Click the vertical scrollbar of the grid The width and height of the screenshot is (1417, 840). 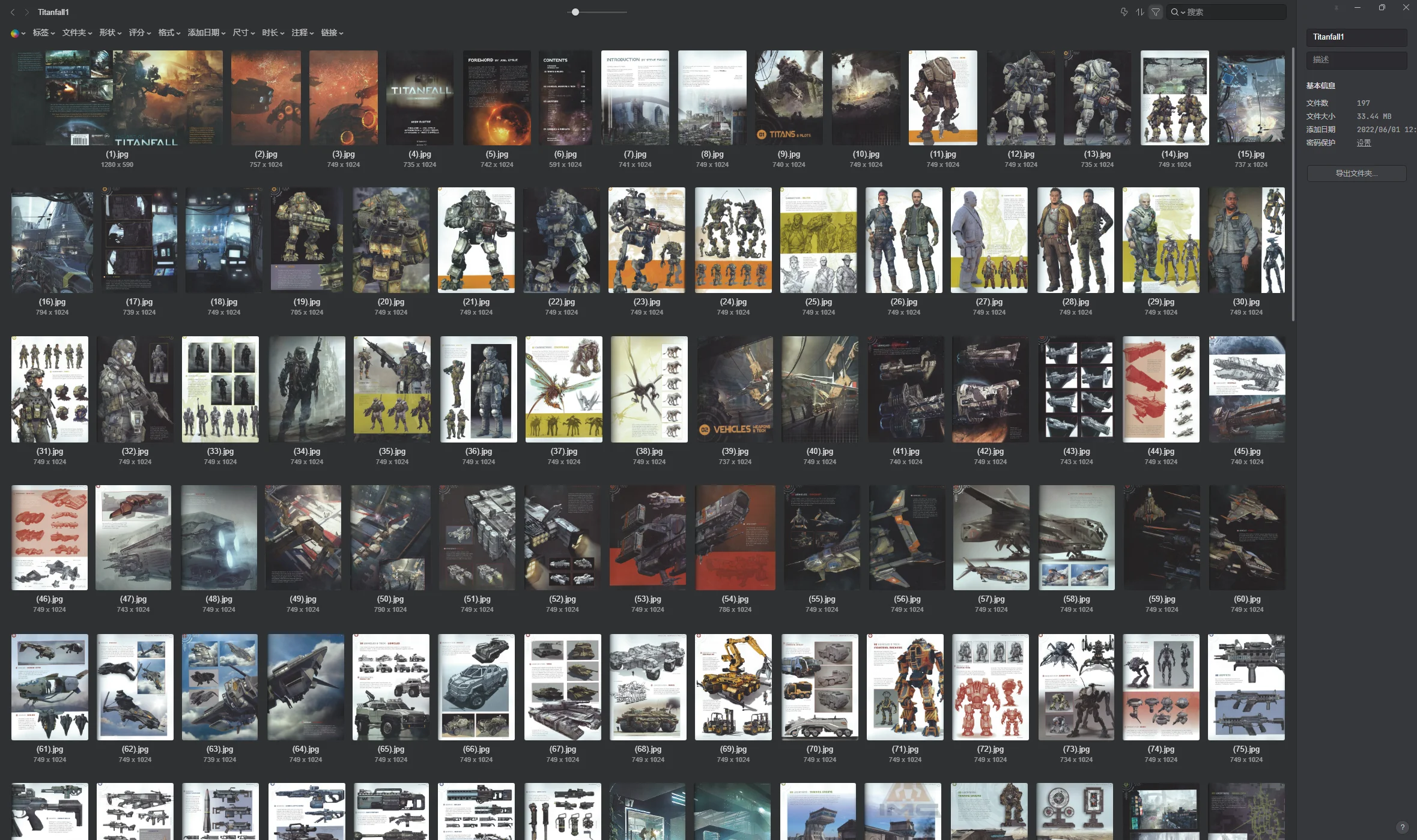(1293, 183)
